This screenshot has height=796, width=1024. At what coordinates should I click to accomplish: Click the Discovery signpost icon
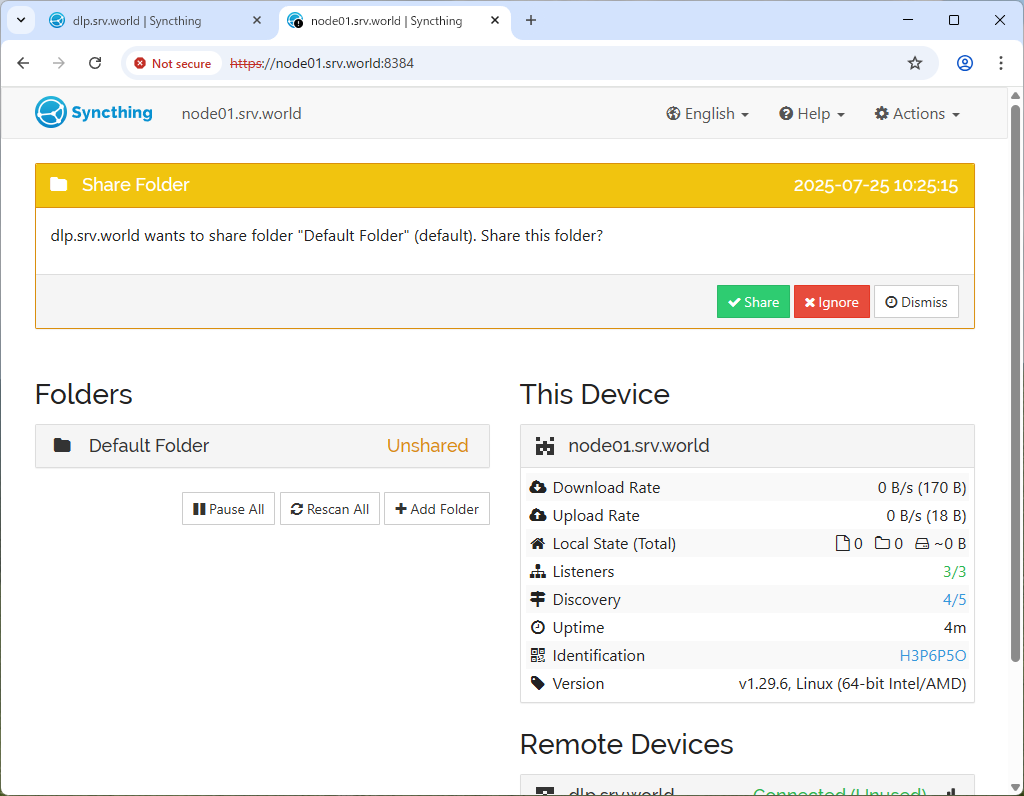[537, 599]
